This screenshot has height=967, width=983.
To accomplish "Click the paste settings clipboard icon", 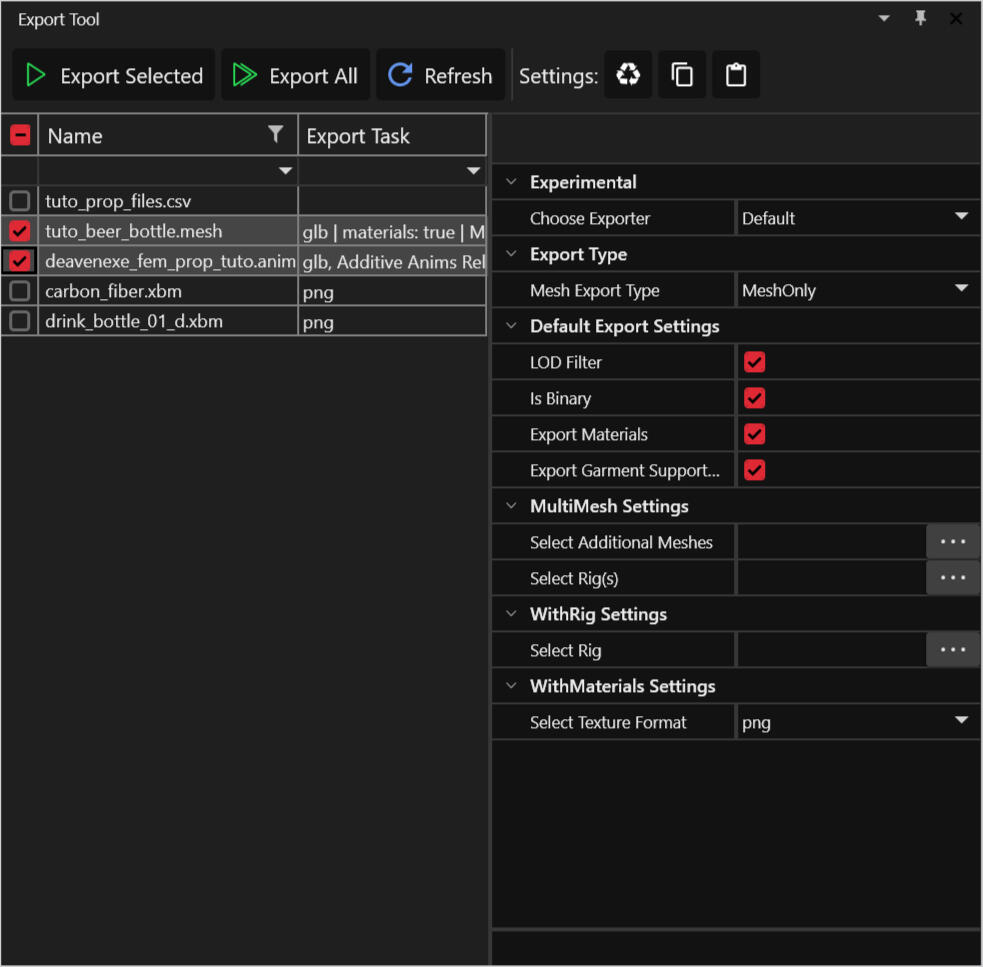I will click(736, 75).
